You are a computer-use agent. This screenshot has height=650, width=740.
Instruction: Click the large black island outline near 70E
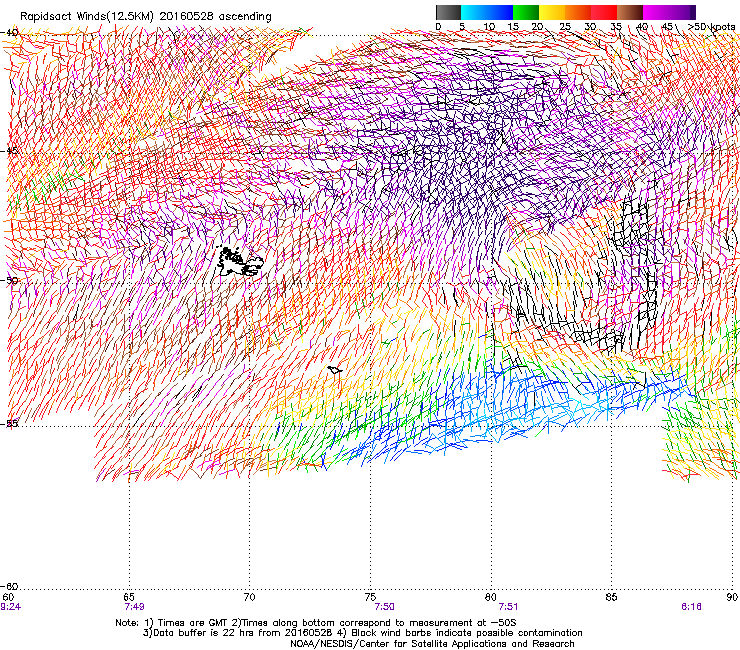tap(240, 262)
